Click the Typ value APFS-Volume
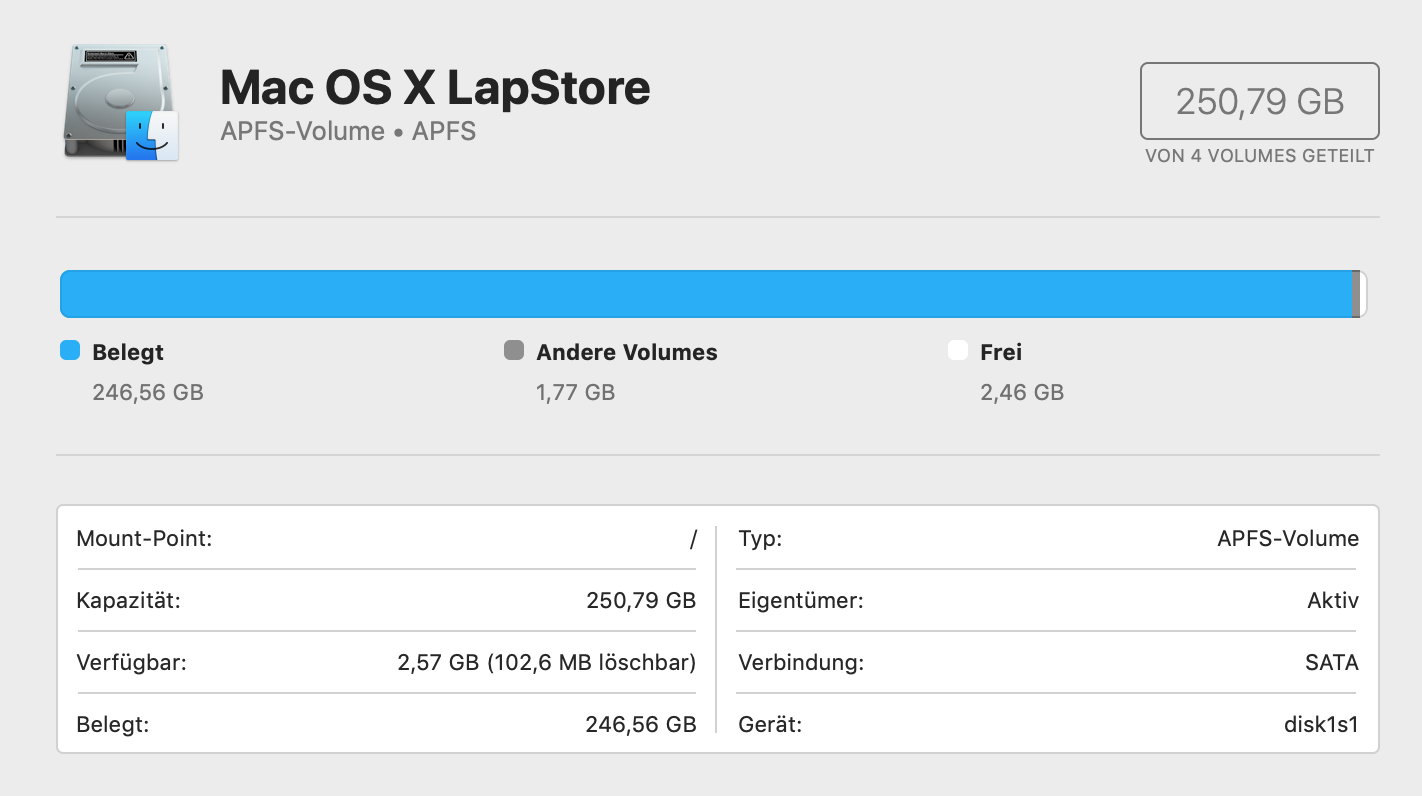The image size is (1422, 796). (1288, 539)
